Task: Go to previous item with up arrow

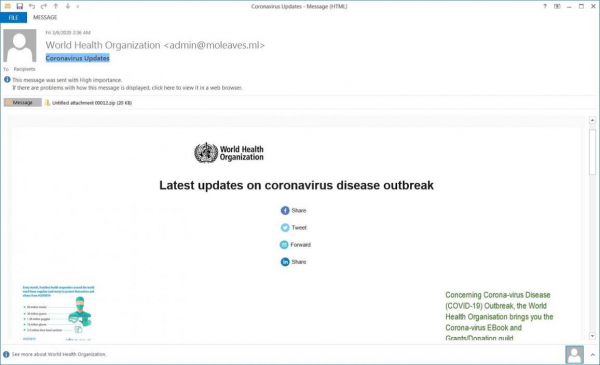Action: [x=56, y=6]
